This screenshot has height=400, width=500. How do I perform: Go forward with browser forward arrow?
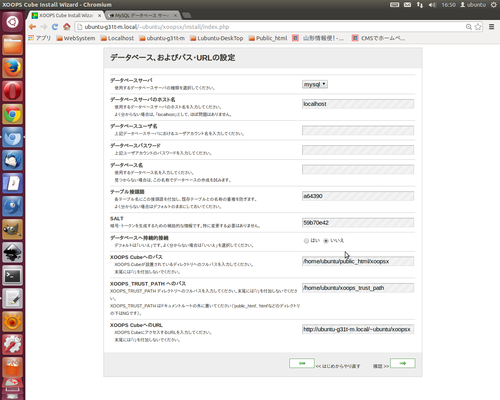pyautogui.click(x=44, y=27)
